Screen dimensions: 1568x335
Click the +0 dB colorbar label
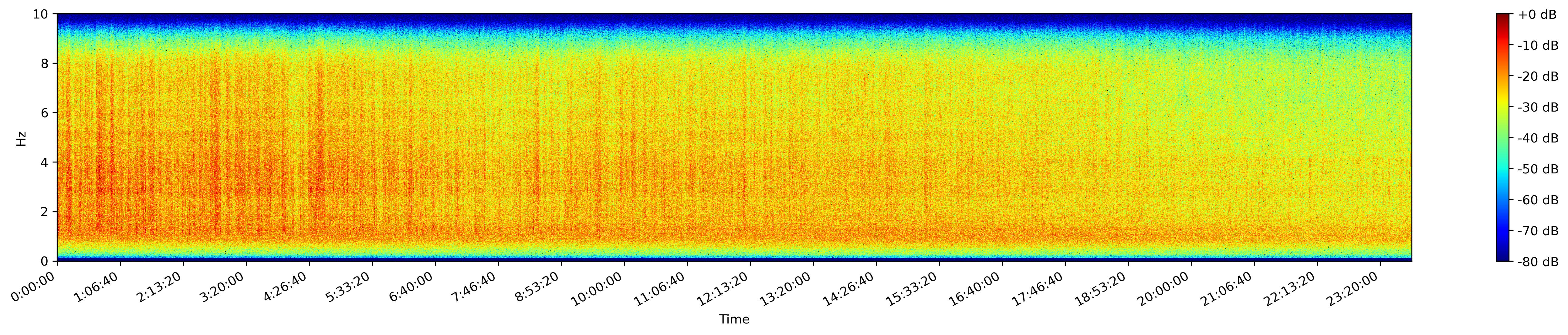point(1537,15)
